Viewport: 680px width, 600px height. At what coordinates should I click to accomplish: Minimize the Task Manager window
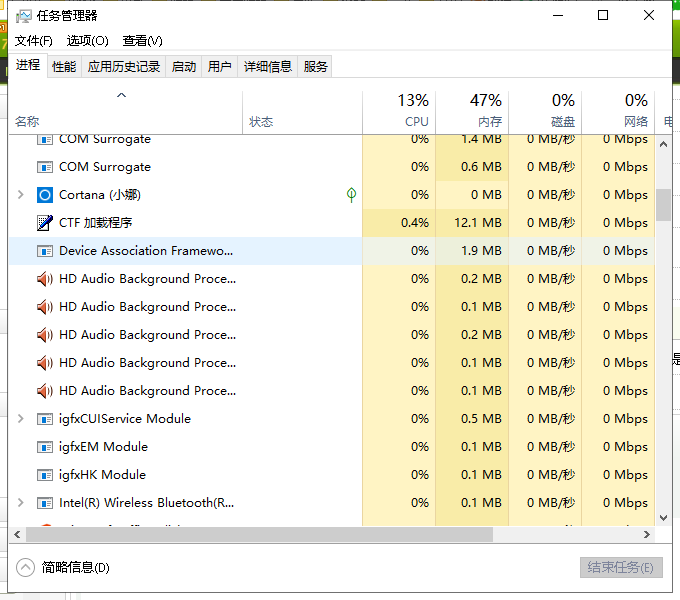click(558, 16)
